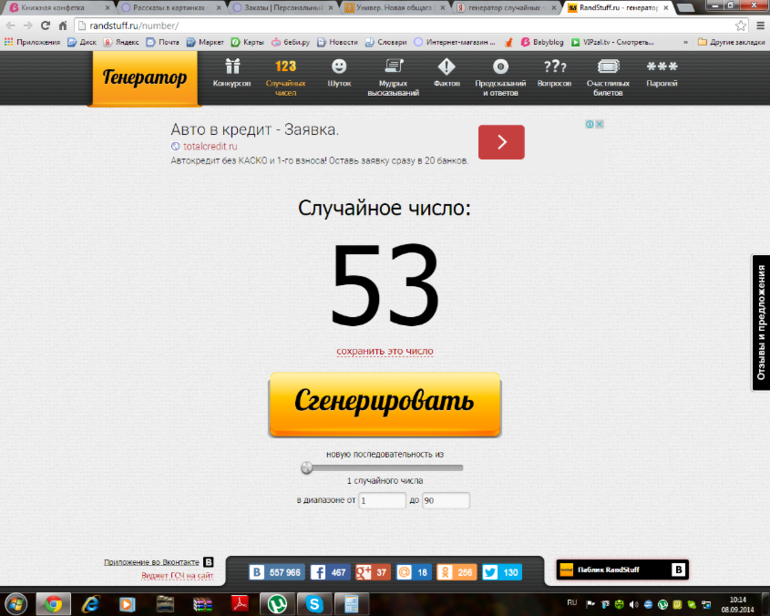Open the Отзывы и предложения side tab
Viewport: 770px width, 616px height.
pyautogui.click(x=761, y=323)
